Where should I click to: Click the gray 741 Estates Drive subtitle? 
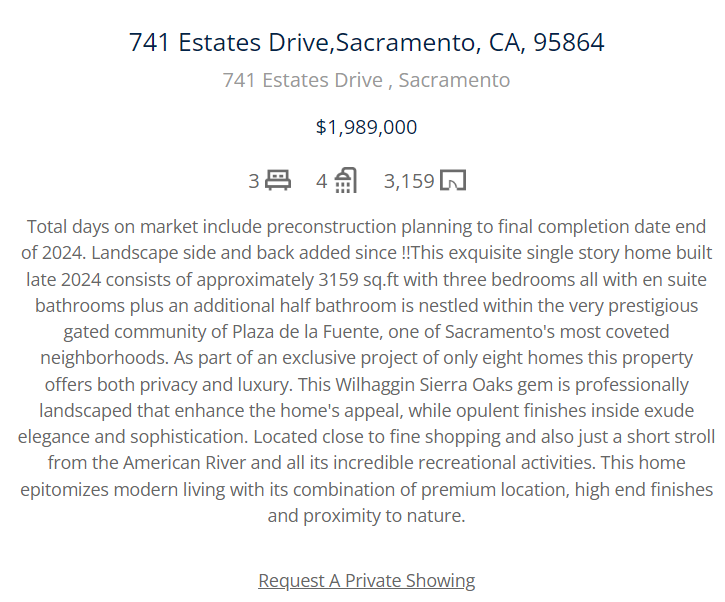coord(366,80)
